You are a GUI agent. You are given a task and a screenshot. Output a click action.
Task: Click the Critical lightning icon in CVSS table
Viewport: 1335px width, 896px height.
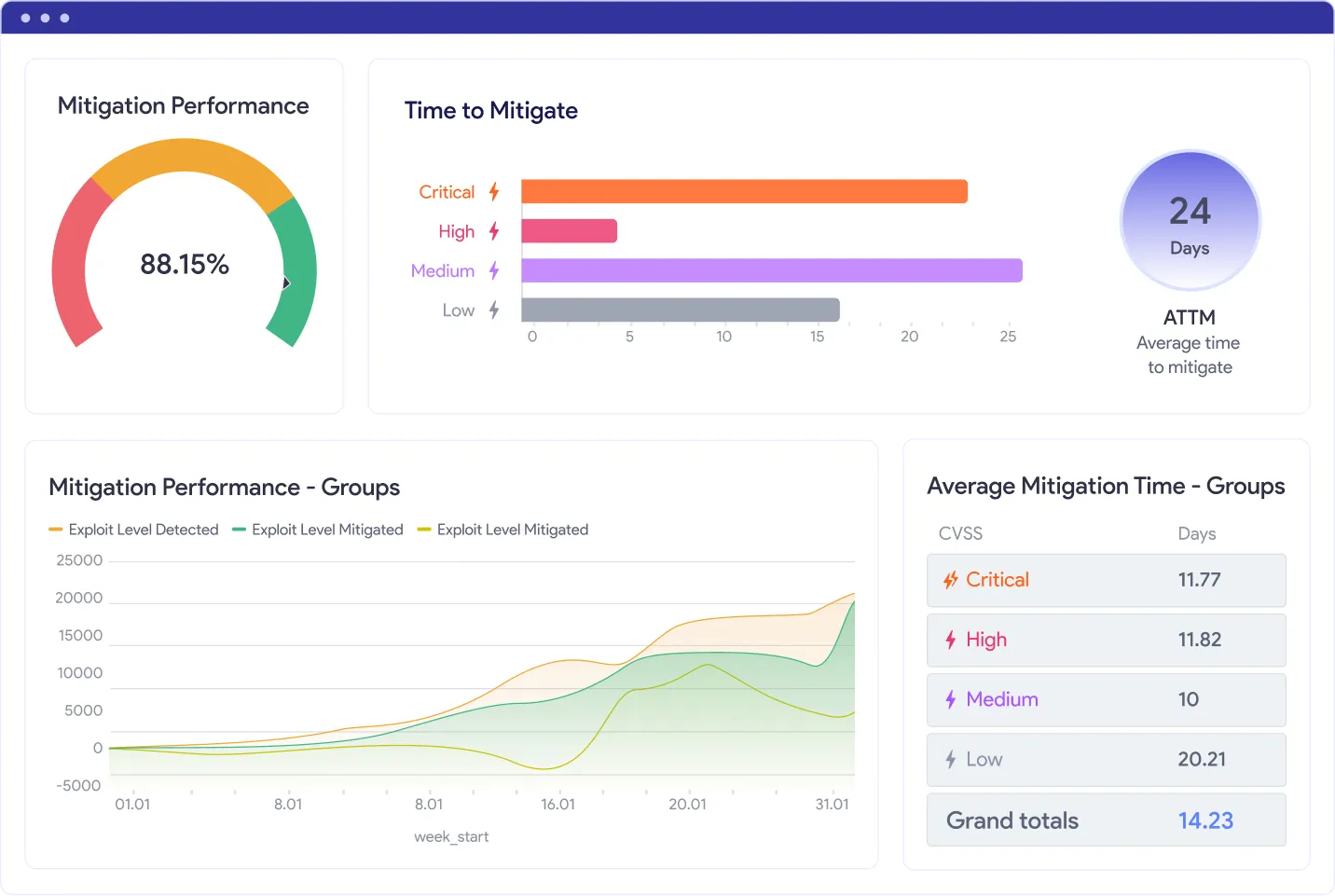951,580
